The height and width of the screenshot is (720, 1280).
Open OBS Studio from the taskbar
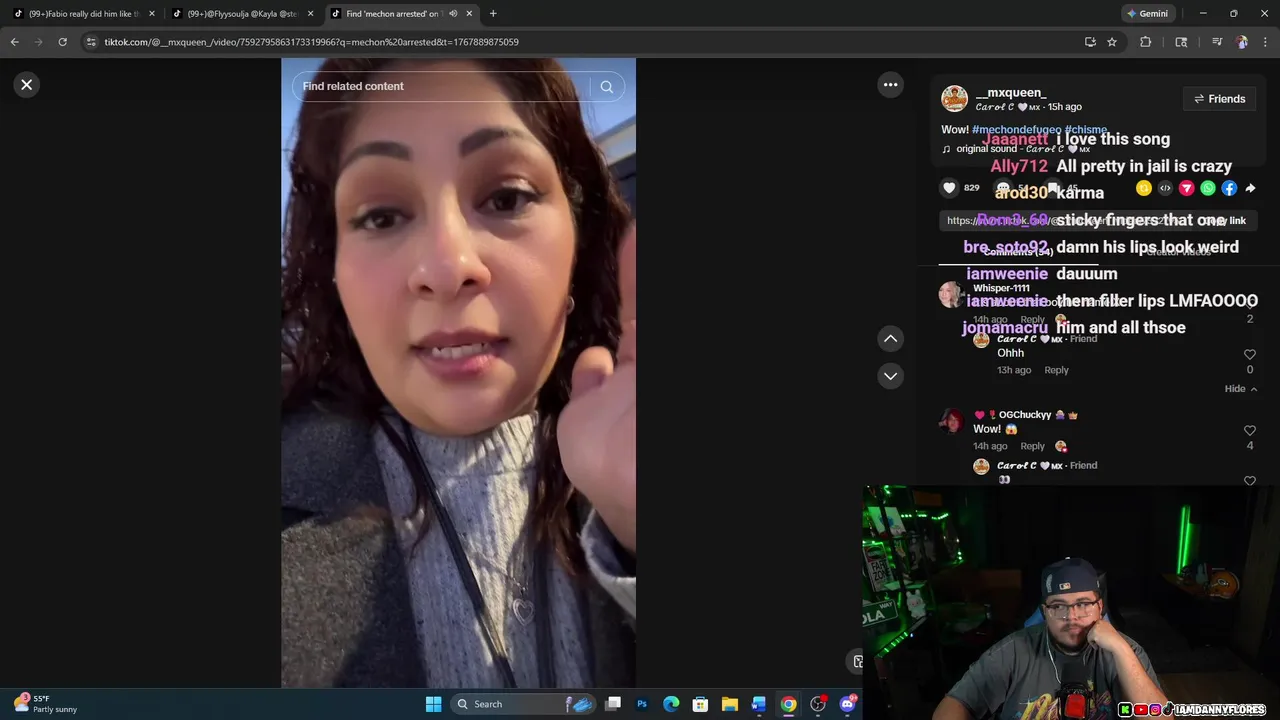click(x=818, y=704)
